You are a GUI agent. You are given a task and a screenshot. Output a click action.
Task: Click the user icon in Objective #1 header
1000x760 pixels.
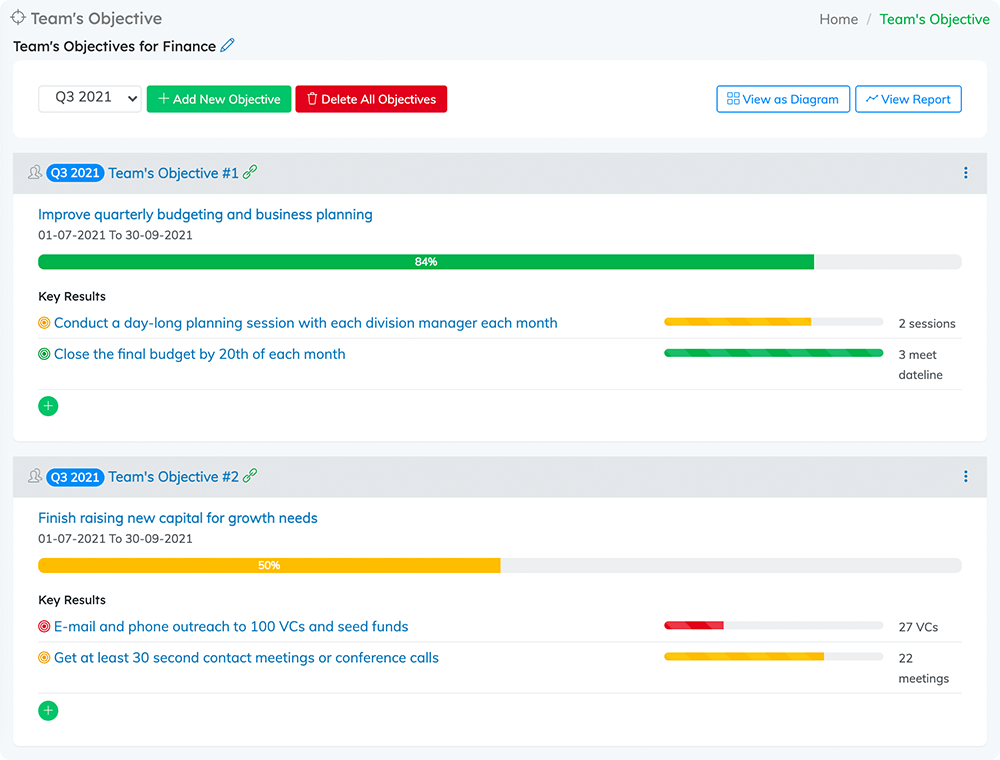[x=35, y=173]
